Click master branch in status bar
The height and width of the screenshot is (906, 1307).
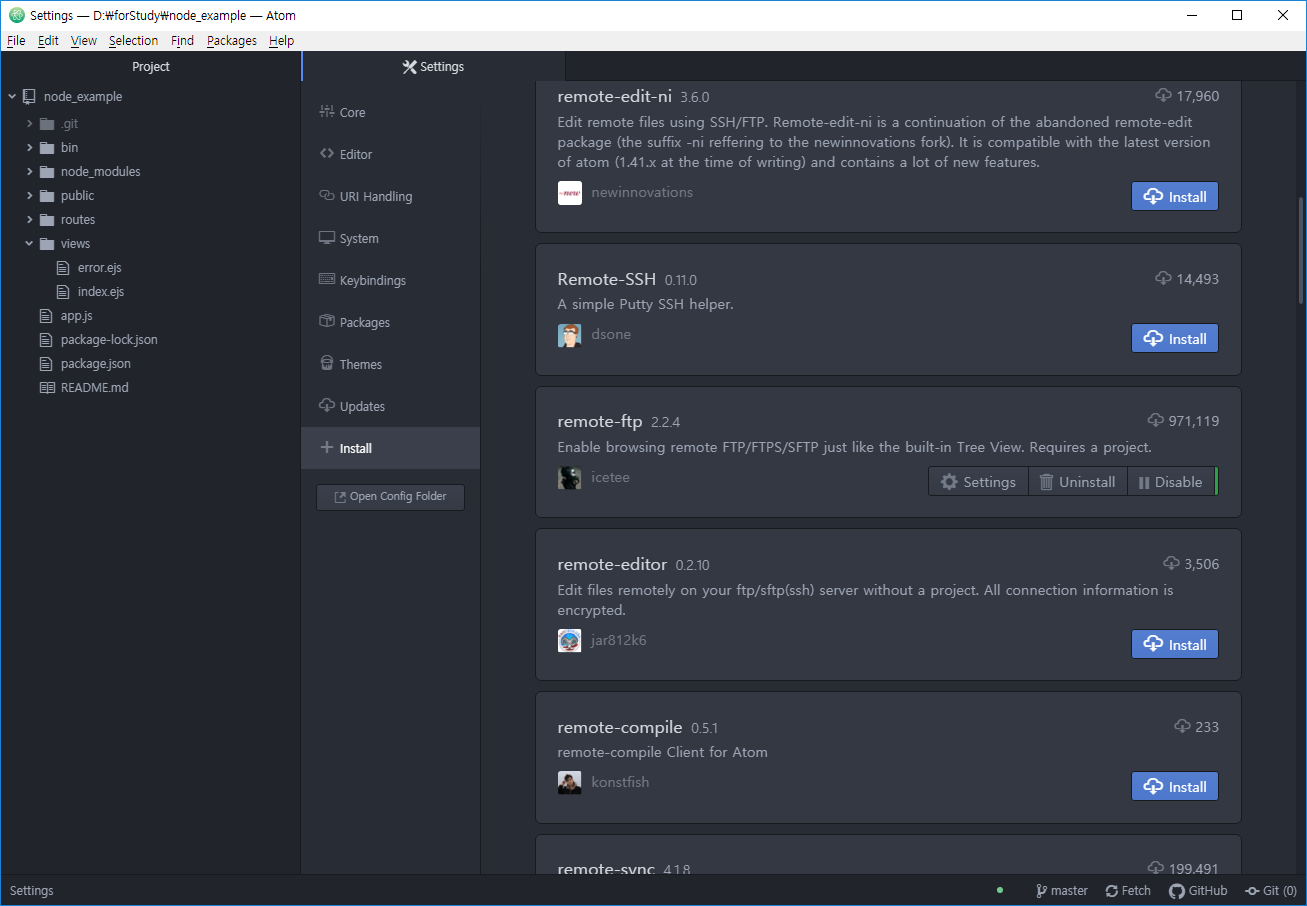(1061, 891)
